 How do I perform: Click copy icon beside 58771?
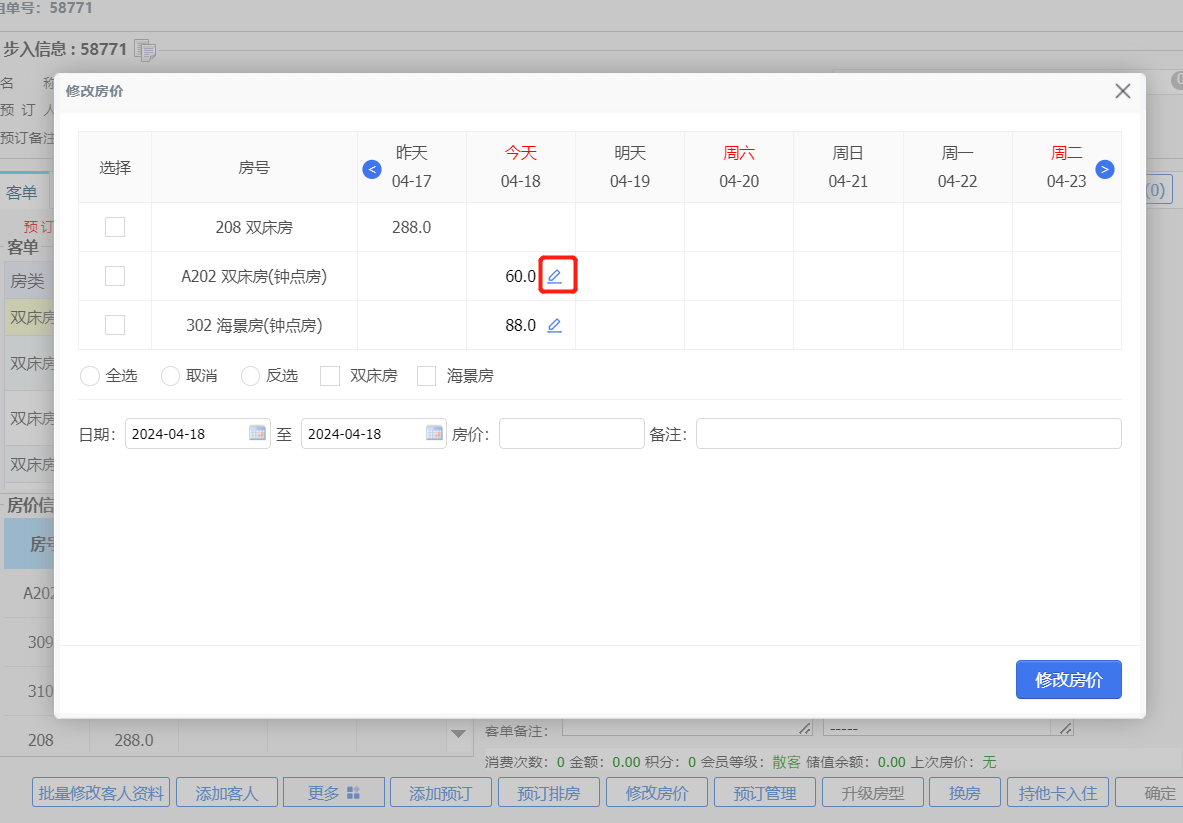145,50
